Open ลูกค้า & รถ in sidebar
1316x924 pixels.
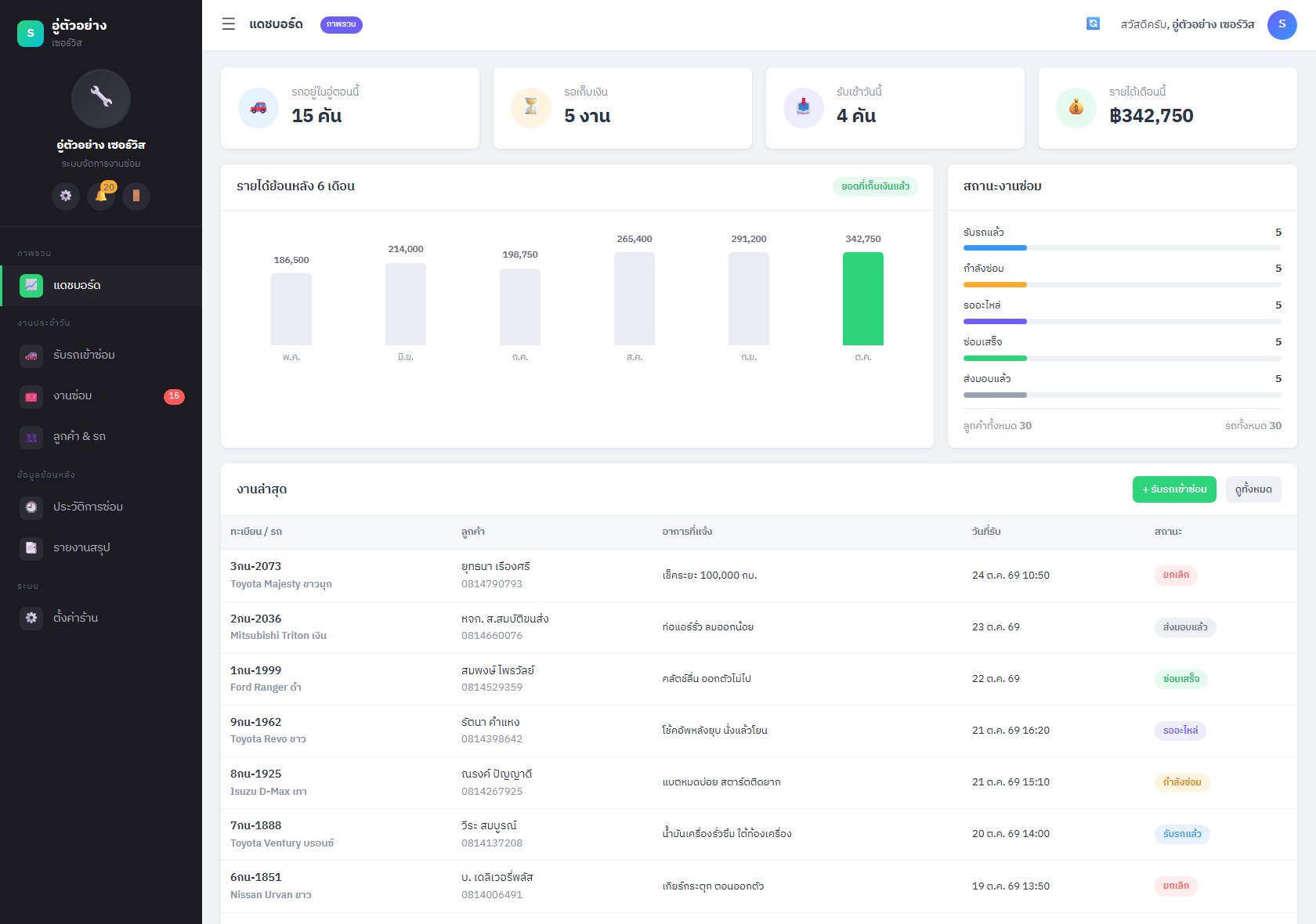coord(101,437)
